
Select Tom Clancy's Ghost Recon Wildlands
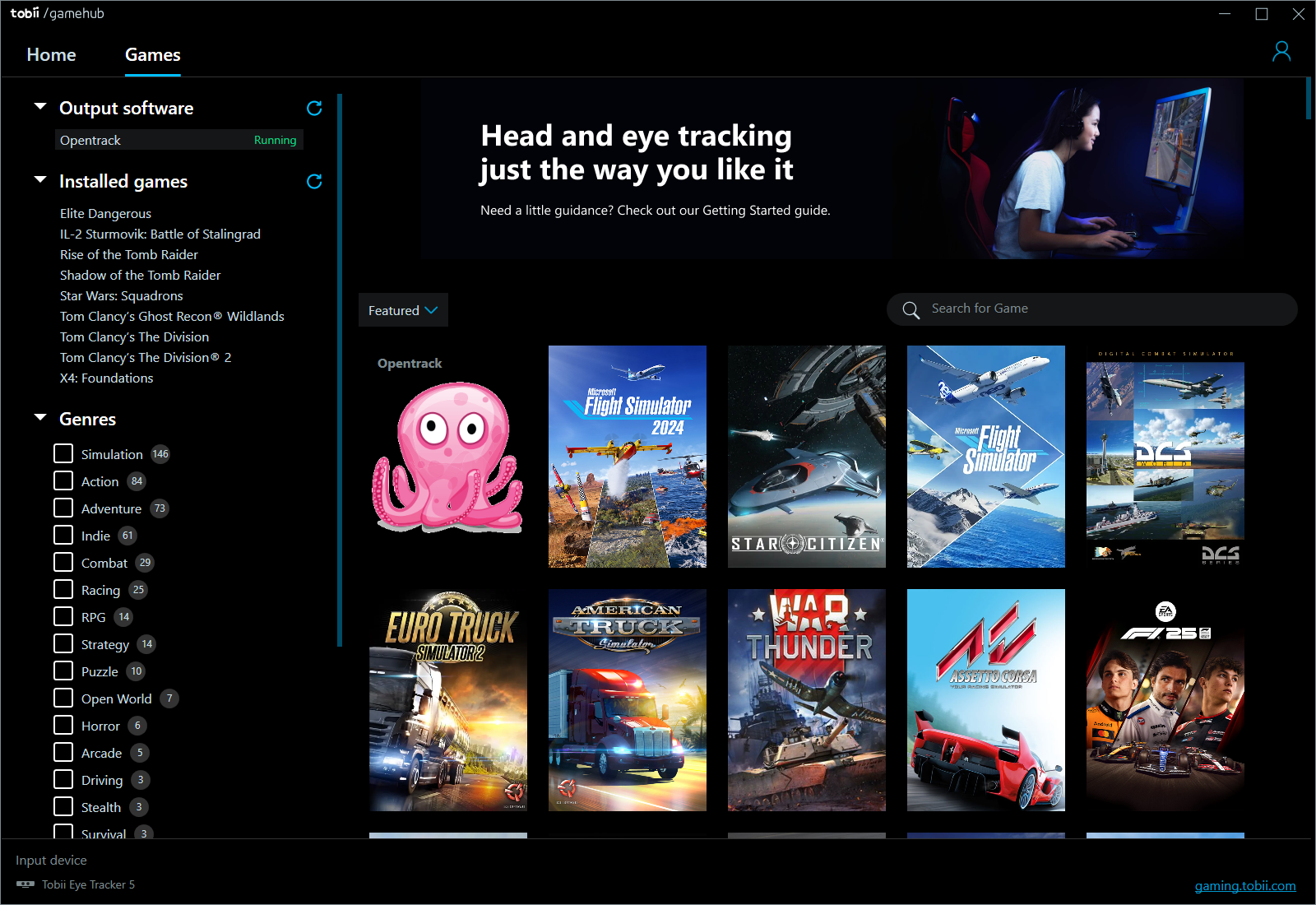point(172,316)
